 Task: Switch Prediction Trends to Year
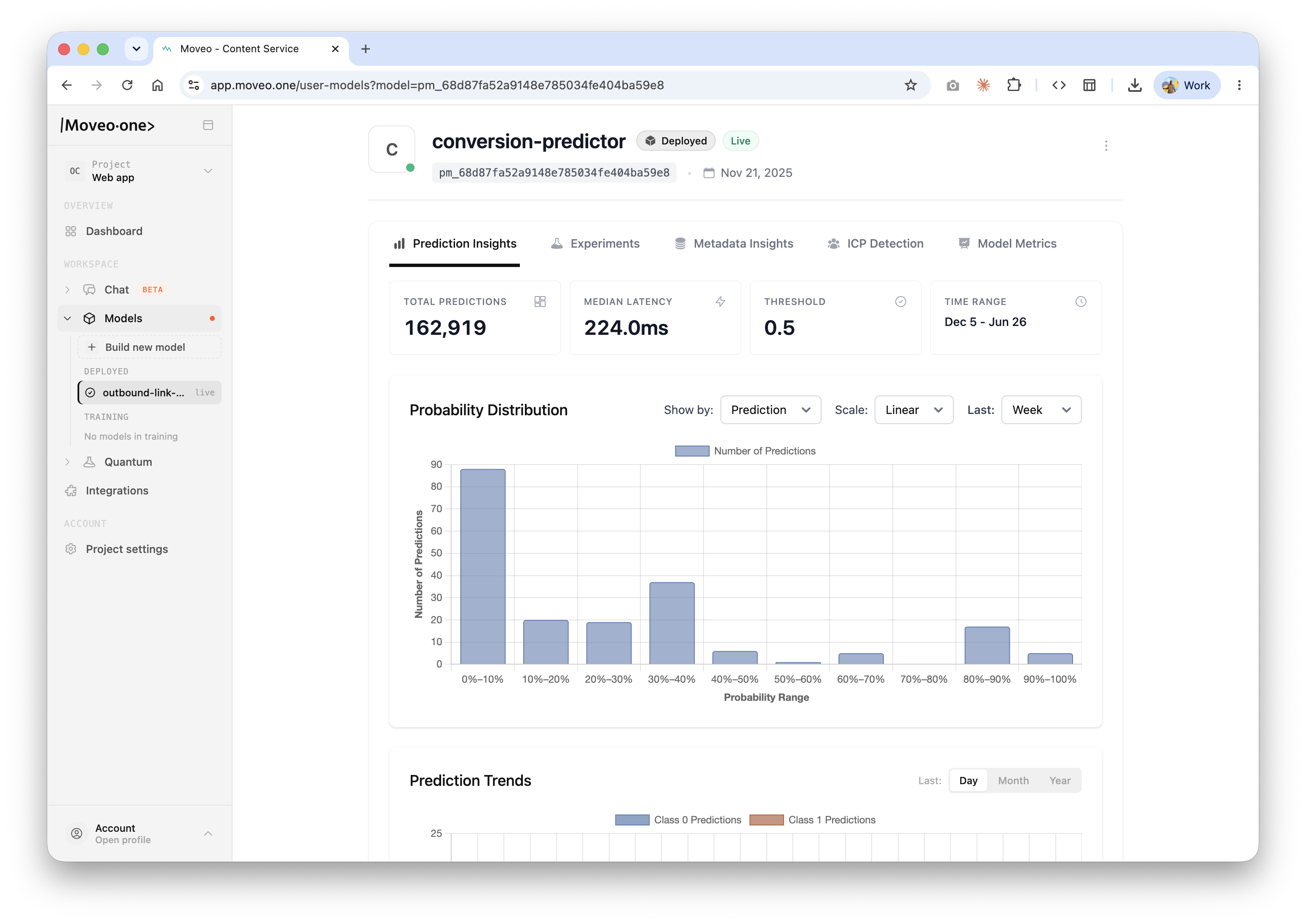pyautogui.click(x=1060, y=781)
